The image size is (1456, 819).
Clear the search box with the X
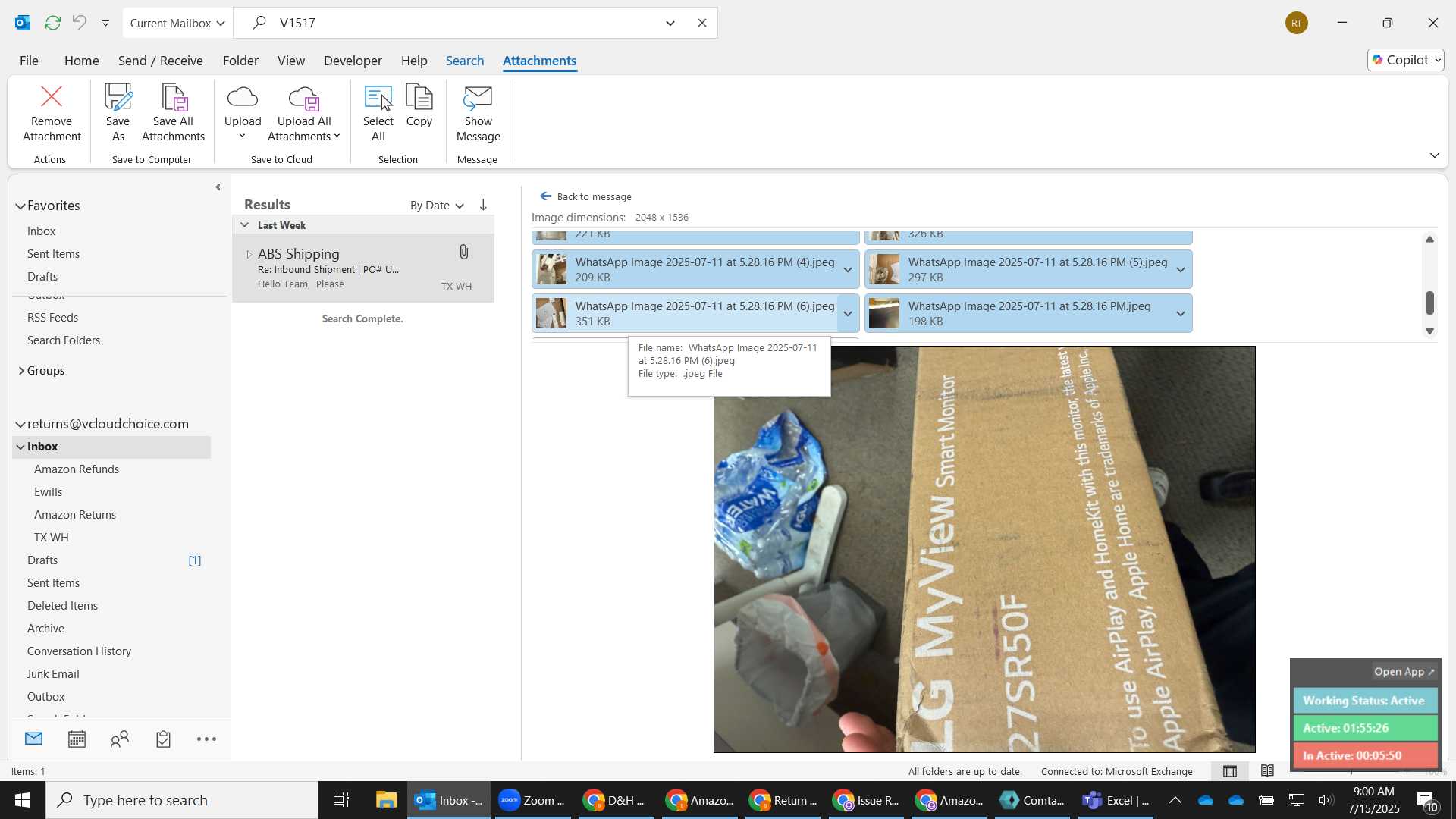(x=702, y=23)
